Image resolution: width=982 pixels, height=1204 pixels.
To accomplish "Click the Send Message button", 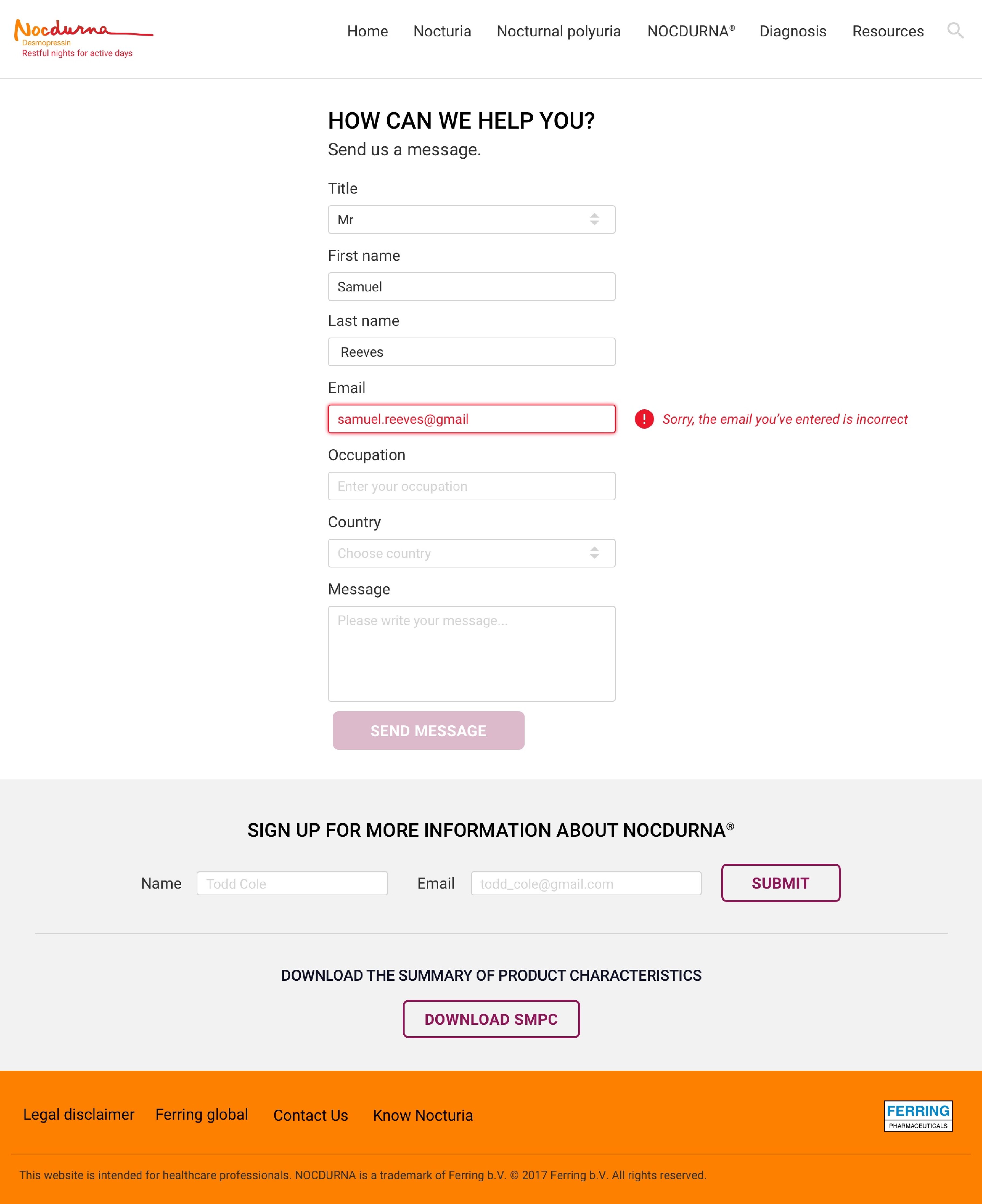I will click(x=428, y=730).
